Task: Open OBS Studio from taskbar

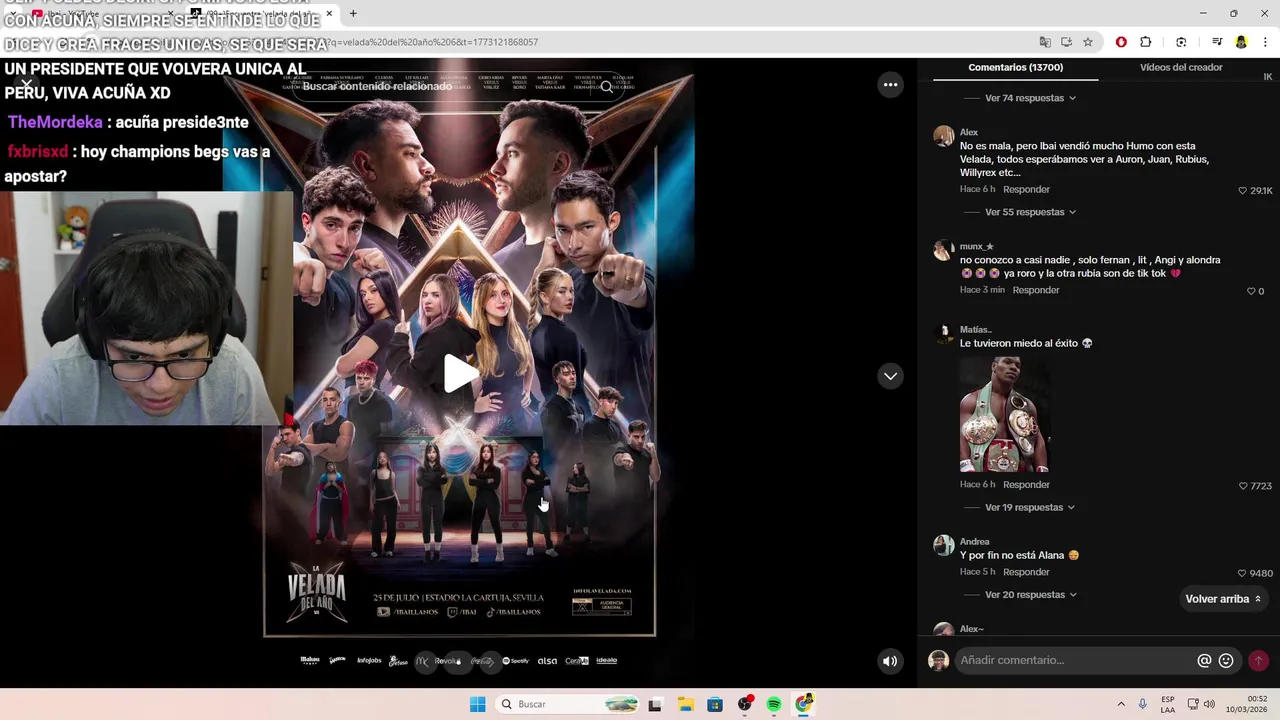Action: pyautogui.click(x=744, y=705)
